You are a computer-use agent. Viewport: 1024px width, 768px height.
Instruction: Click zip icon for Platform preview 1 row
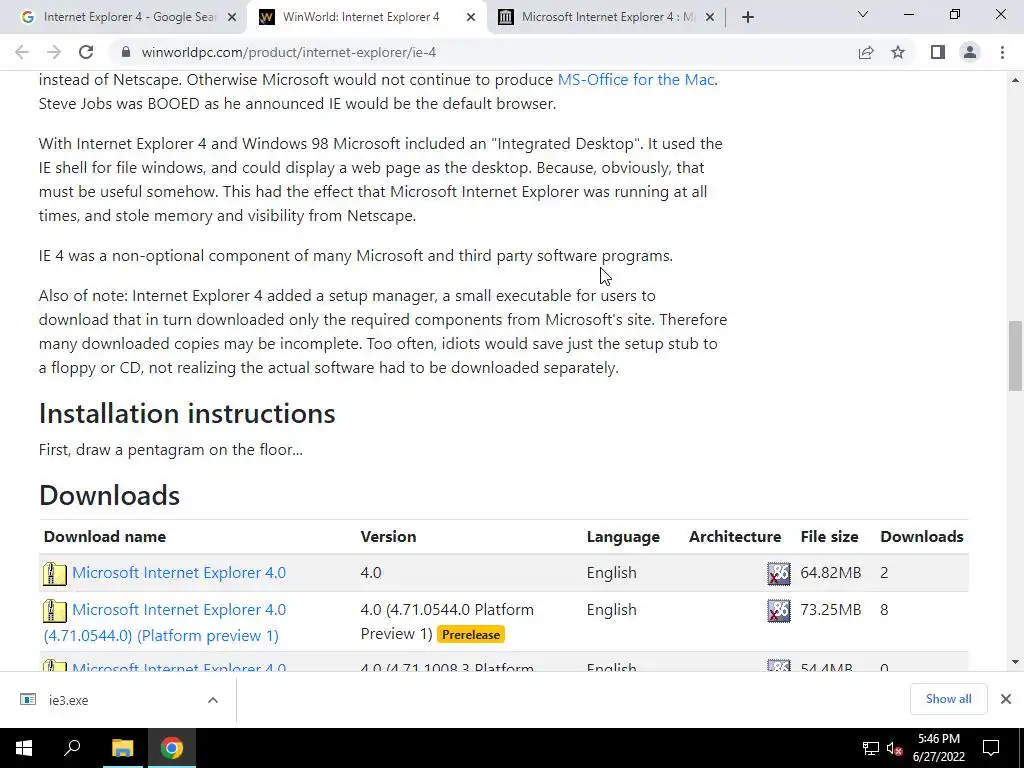[55, 611]
